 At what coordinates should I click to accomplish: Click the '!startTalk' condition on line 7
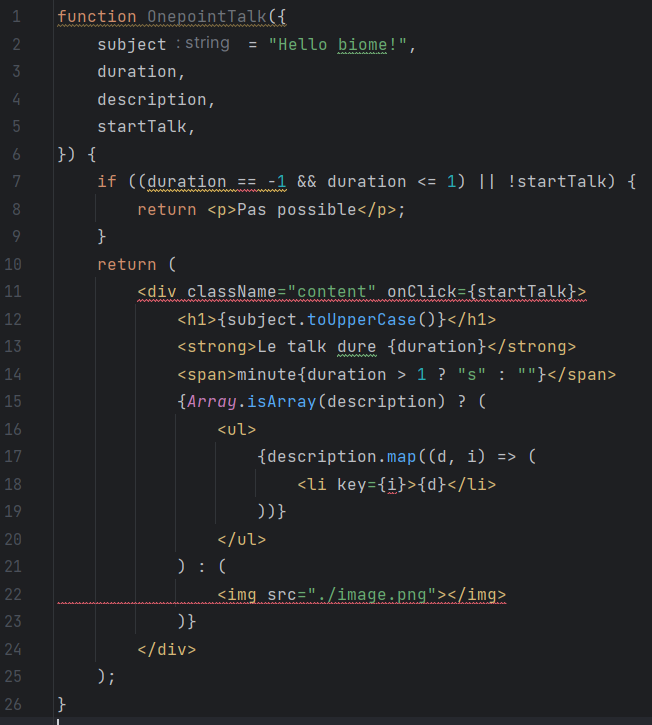coord(557,182)
